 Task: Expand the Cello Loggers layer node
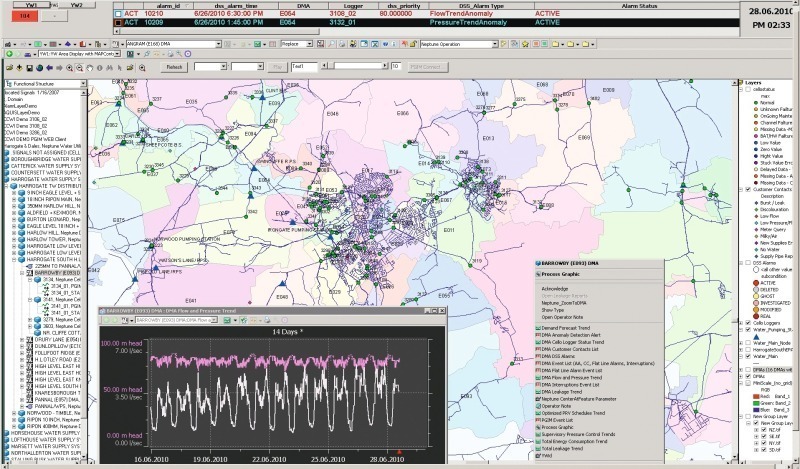point(741,323)
